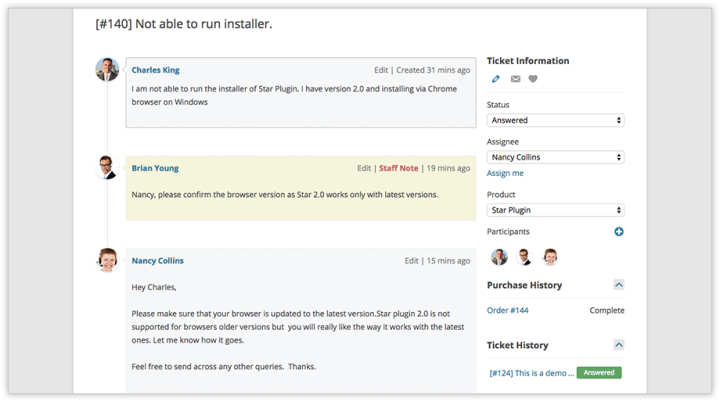Click Nancy Collins's avatar in thread

click(107, 260)
